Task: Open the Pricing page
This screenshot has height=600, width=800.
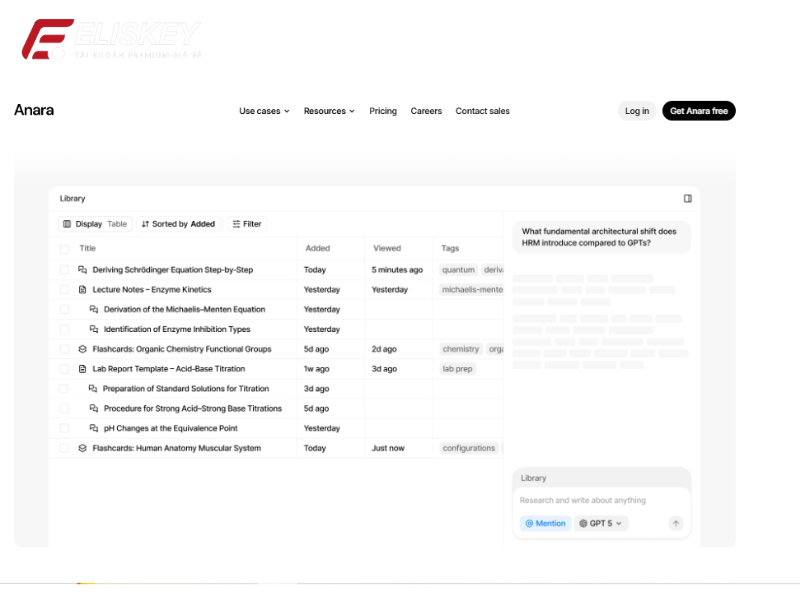Action: [383, 111]
